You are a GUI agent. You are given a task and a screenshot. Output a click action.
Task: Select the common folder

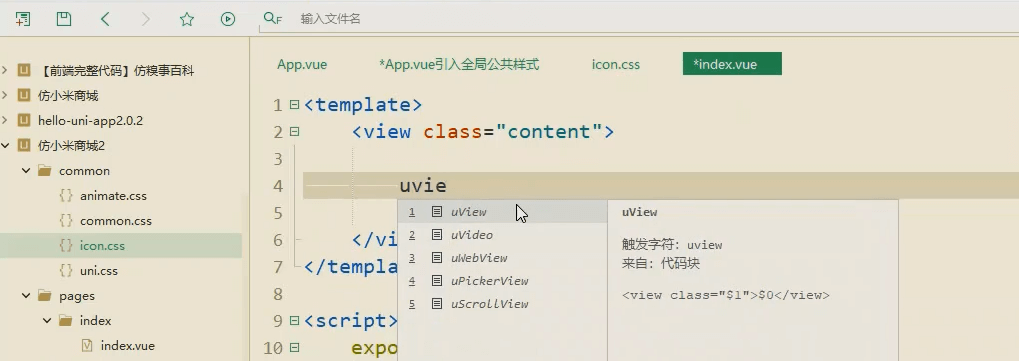click(x=84, y=171)
